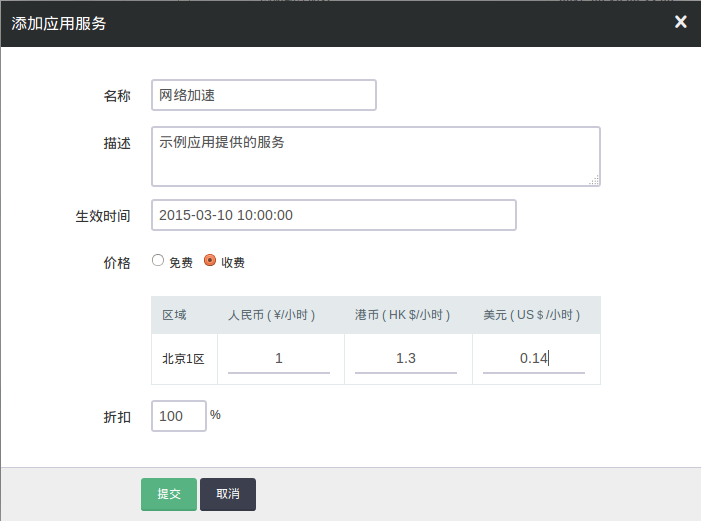Select the 北京1区 region cell
Screen dimensions: 701x521
tap(183, 359)
